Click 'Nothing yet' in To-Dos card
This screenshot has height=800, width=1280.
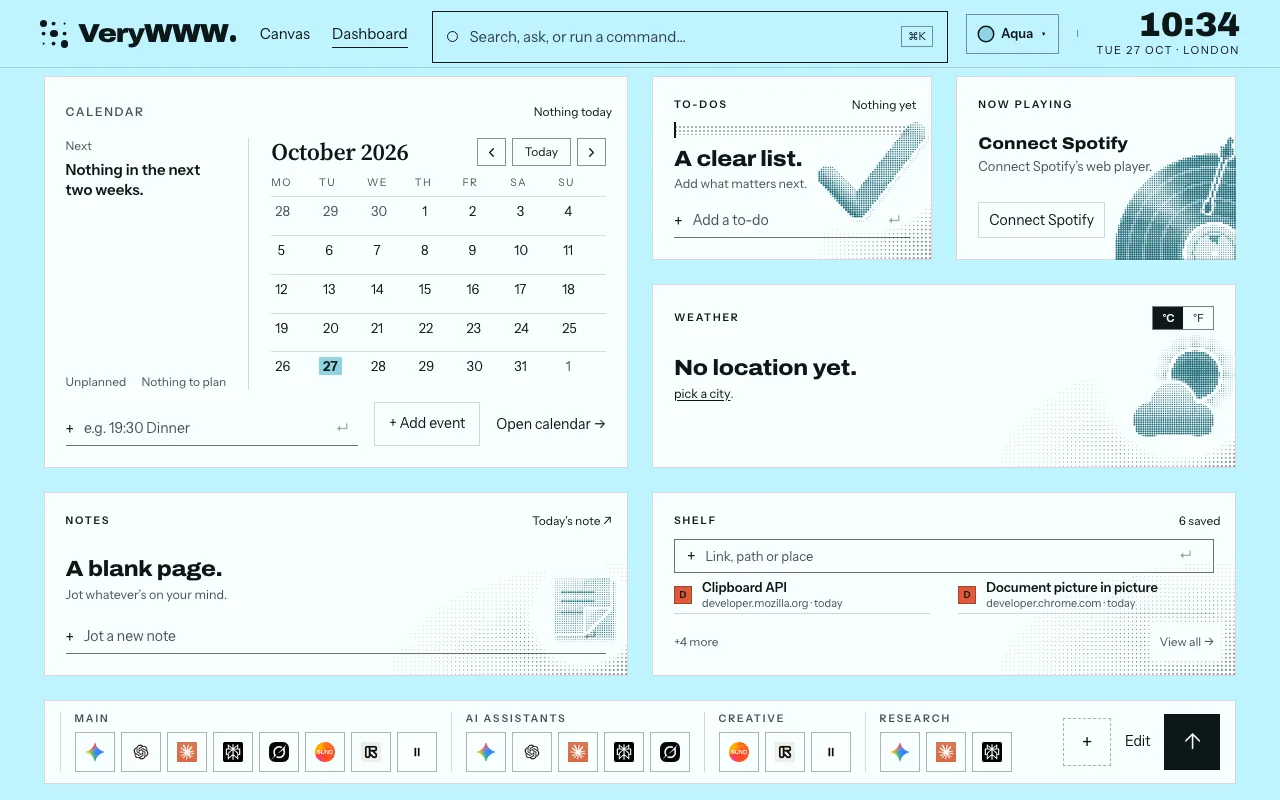click(x=884, y=105)
